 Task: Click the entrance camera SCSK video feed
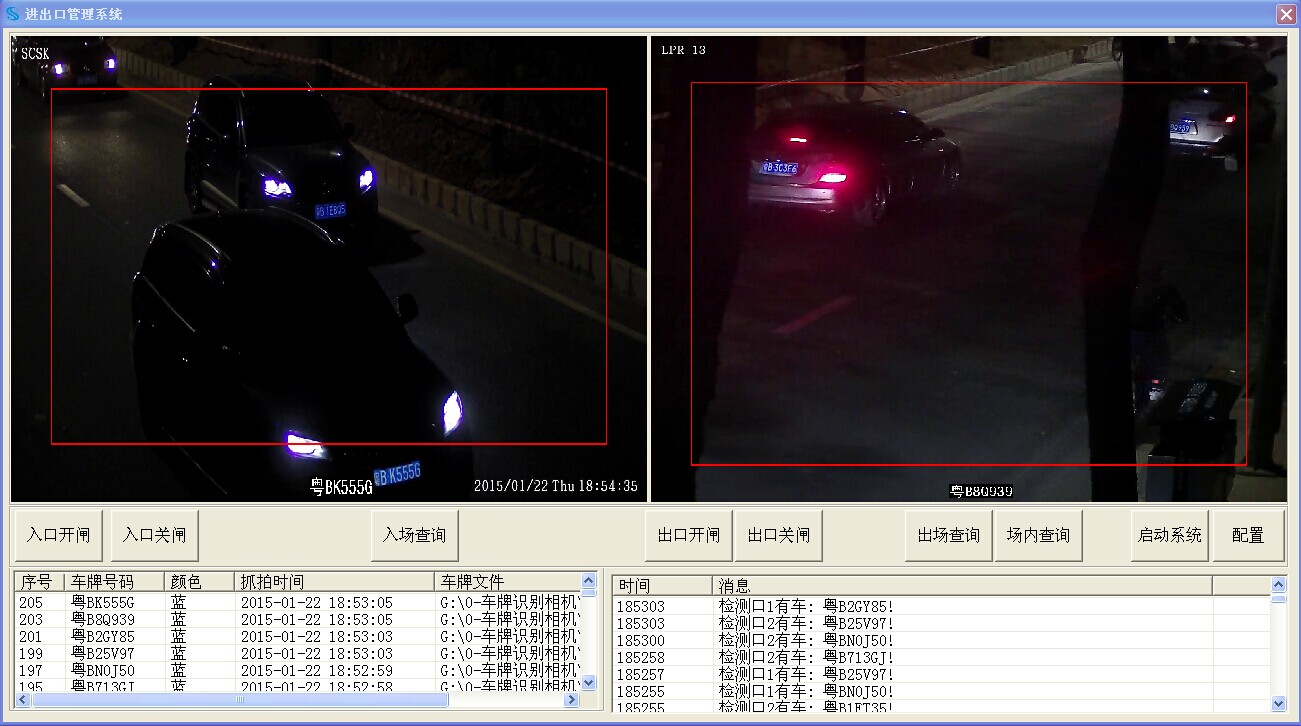click(x=329, y=268)
